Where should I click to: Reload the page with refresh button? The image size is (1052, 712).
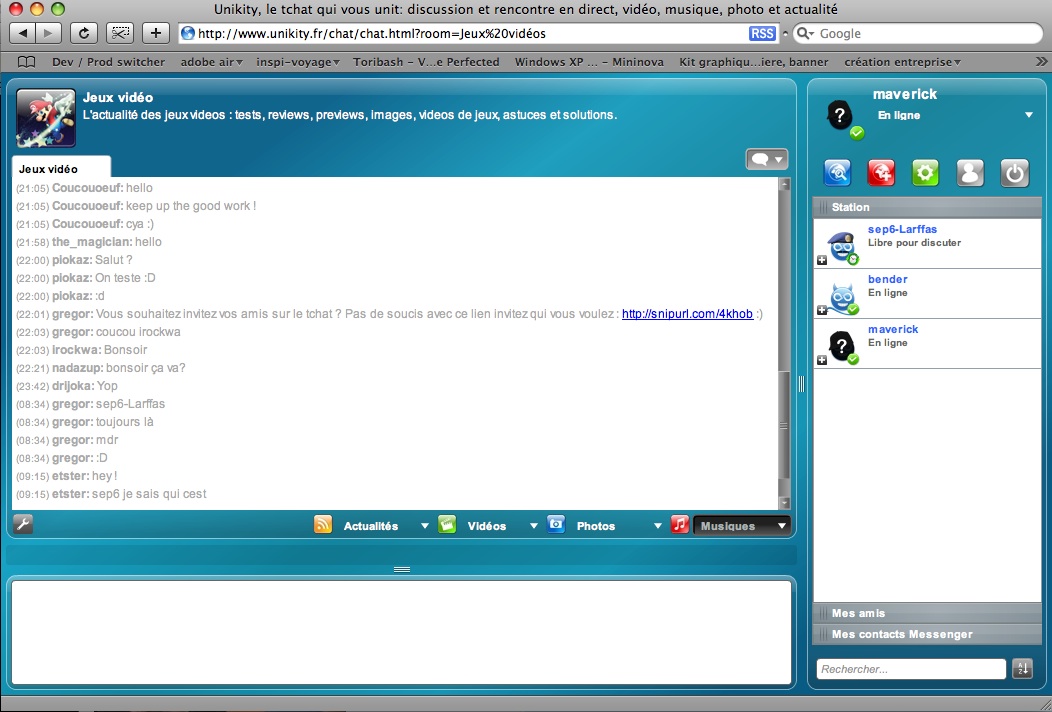click(84, 33)
